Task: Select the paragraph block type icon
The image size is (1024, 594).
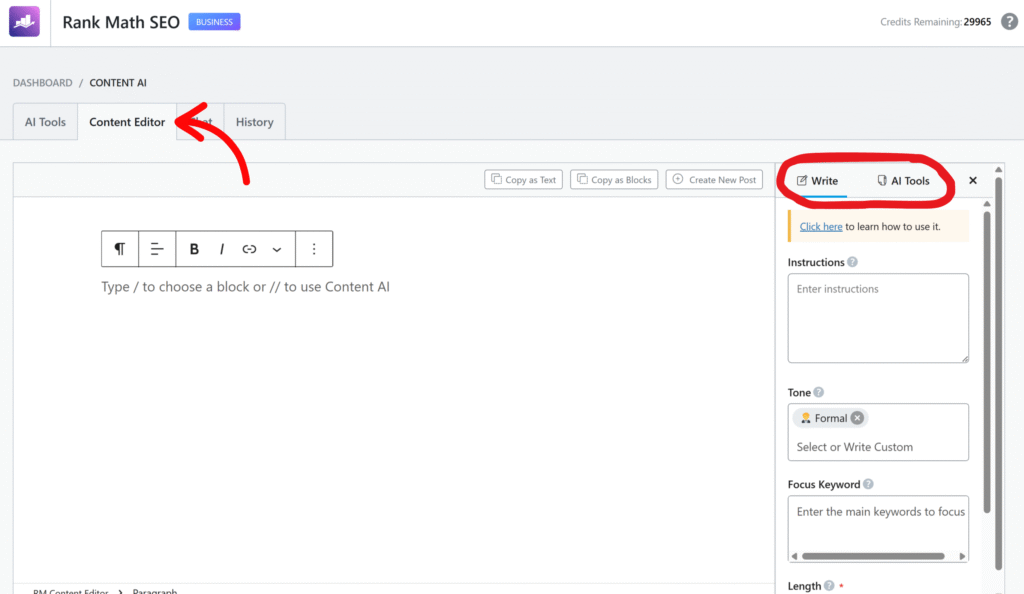Action: [120, 249]
